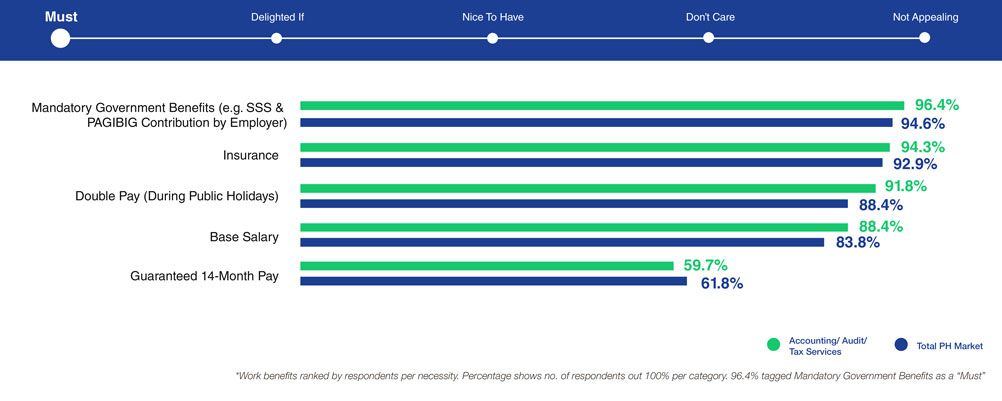1002x401 pixels.
Task: Select the "Base Salary" row label
Action: (244, 237)
